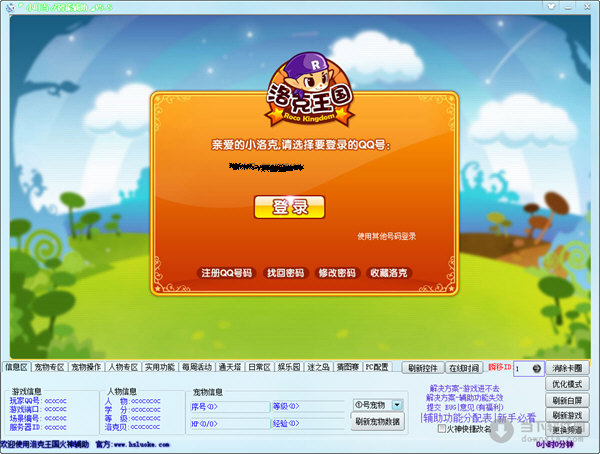
Task: Select the blurred QQ number entry
Action: click(266, 167)
